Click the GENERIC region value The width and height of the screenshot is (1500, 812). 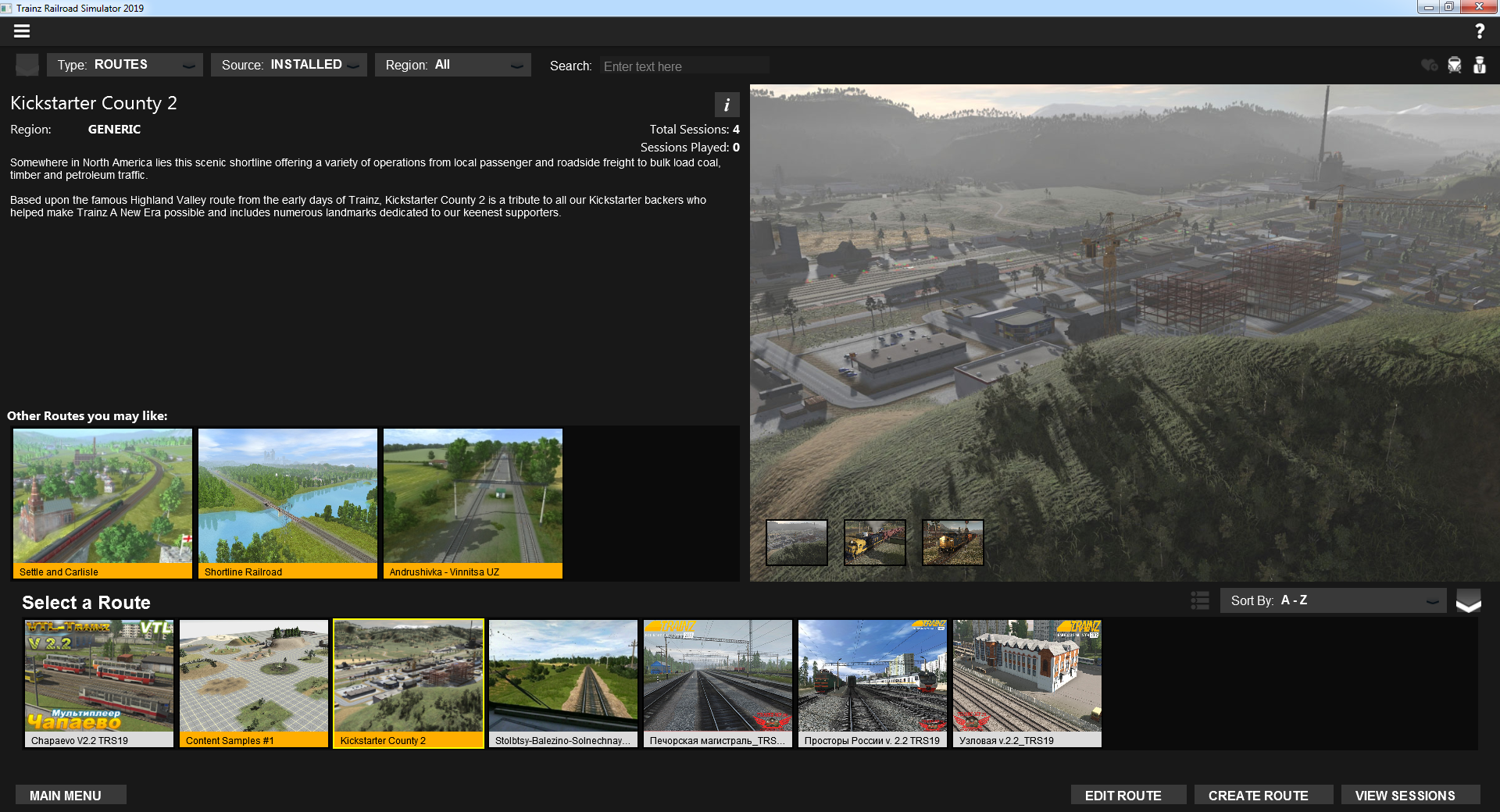(x=114, y=130)
